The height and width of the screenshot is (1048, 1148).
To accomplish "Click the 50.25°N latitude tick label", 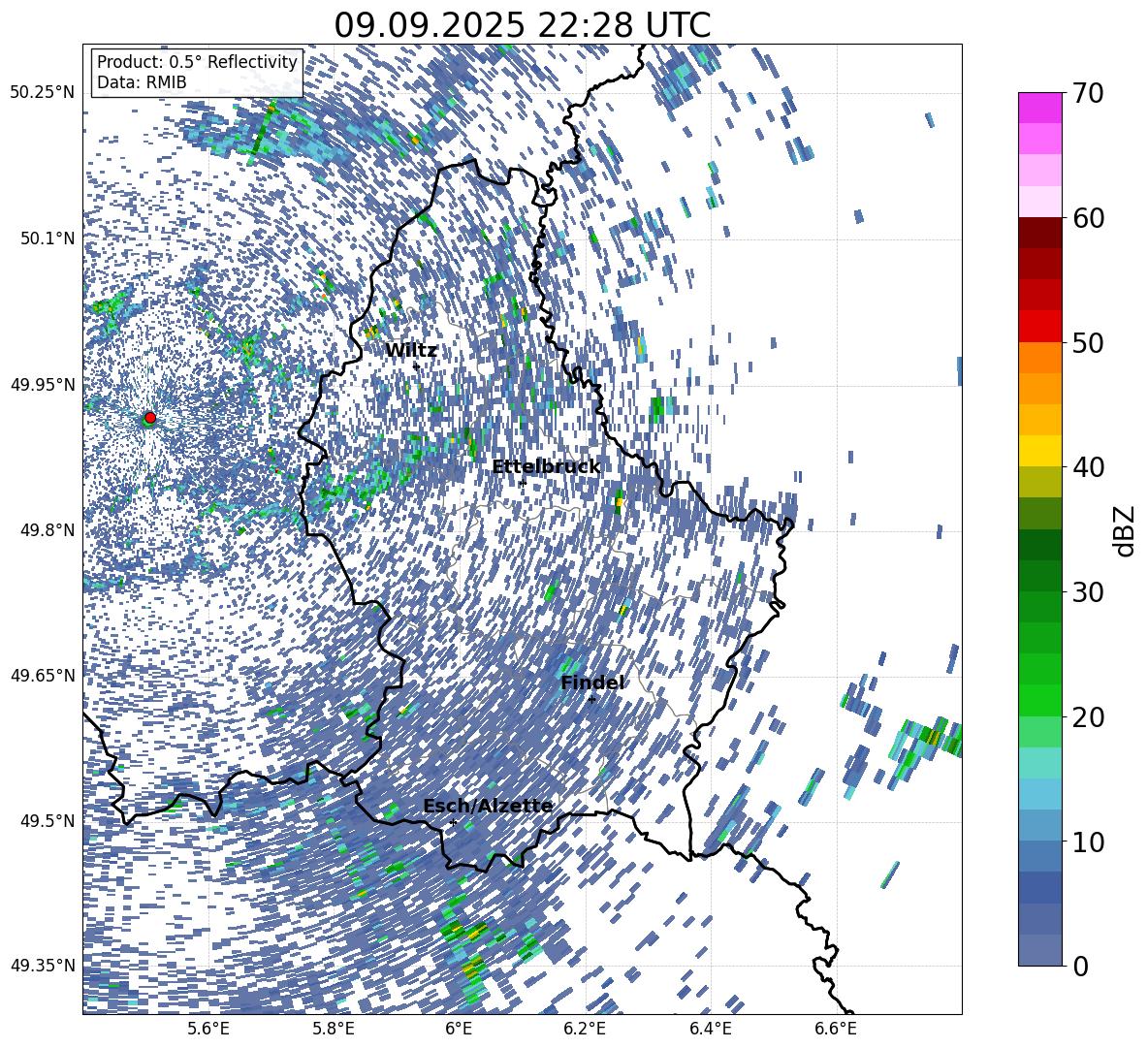I will (42, 92).
